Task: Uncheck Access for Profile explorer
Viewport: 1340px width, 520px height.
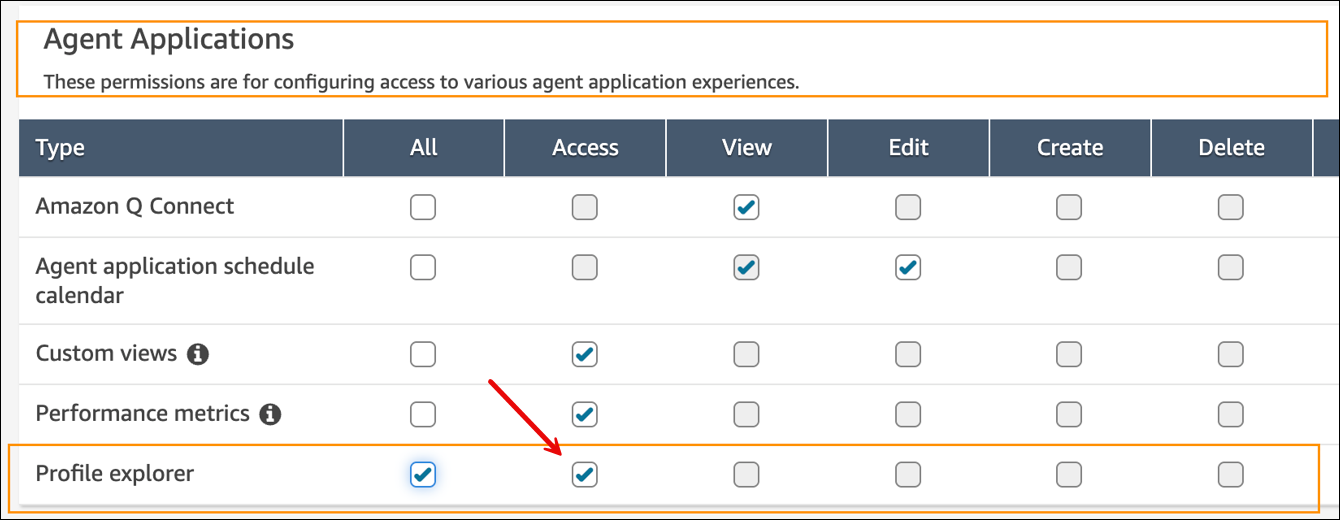Action: 585,474
